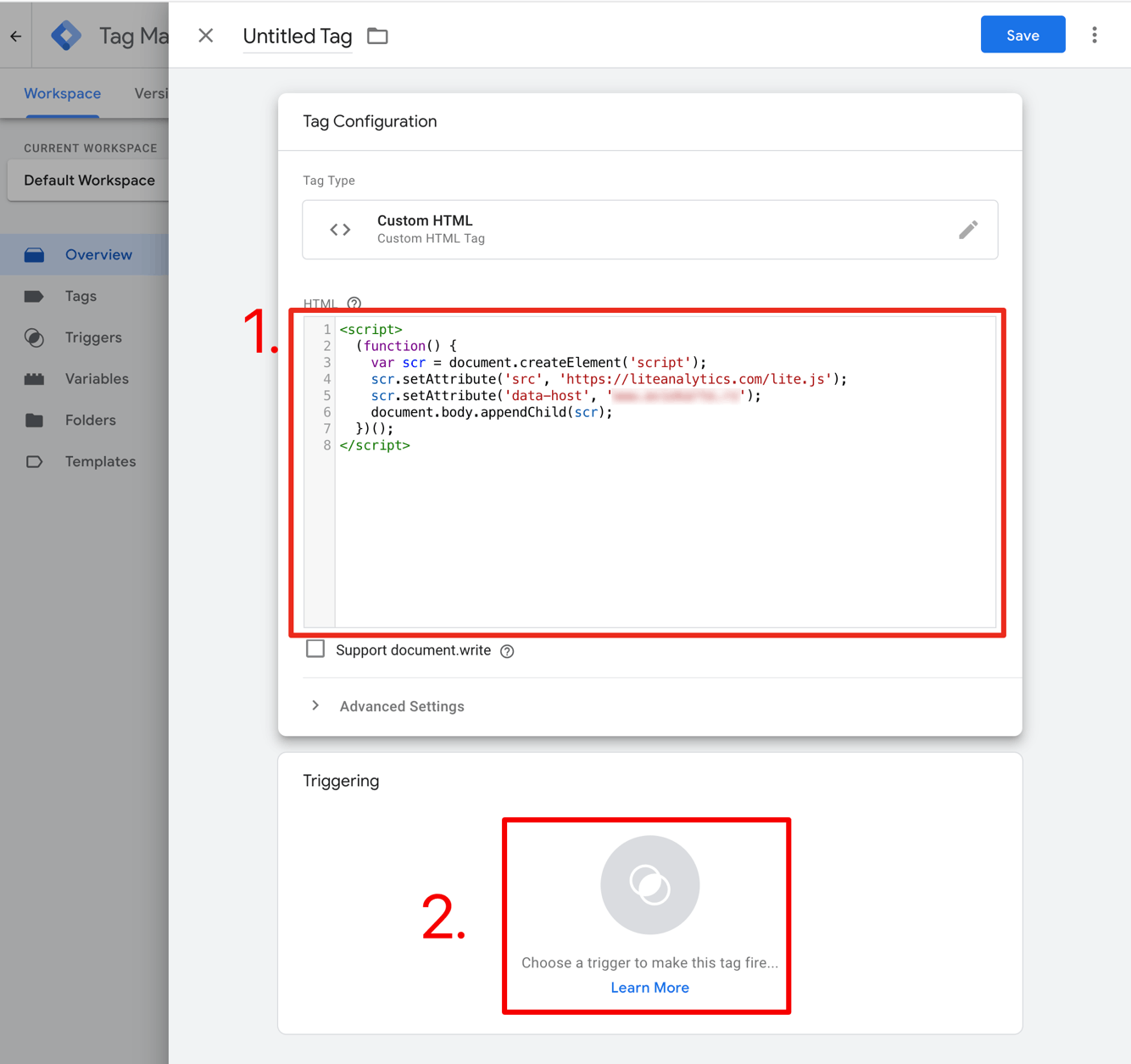Click 'Choose a trigger to make this tag fire' text
Viewport: 1131px width, 1064px height.
click(649, 962)
